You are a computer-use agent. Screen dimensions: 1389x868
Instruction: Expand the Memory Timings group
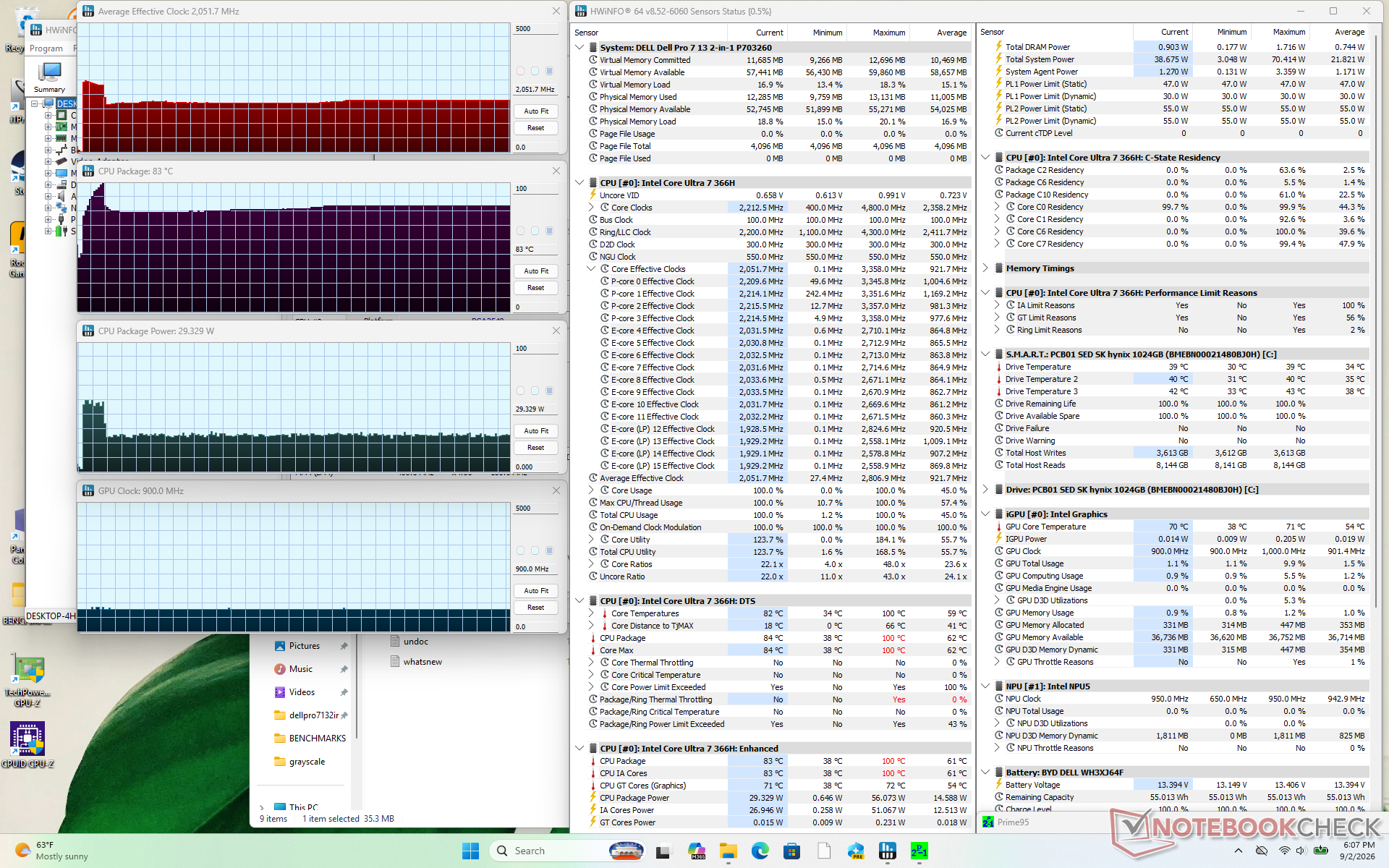(x=985, y=268)
